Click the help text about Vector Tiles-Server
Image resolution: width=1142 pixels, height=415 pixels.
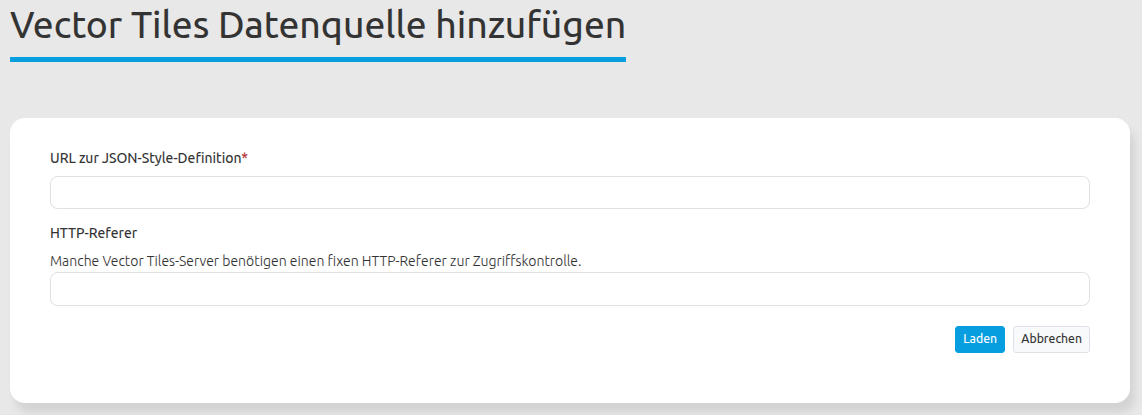[x=315, y=261]
